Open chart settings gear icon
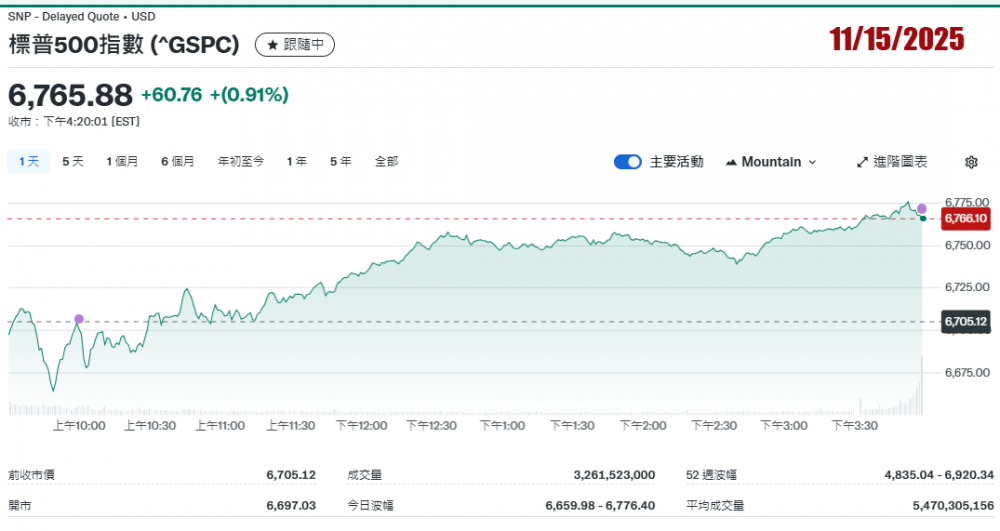1000x531 pixels. (x=970, y=162)
